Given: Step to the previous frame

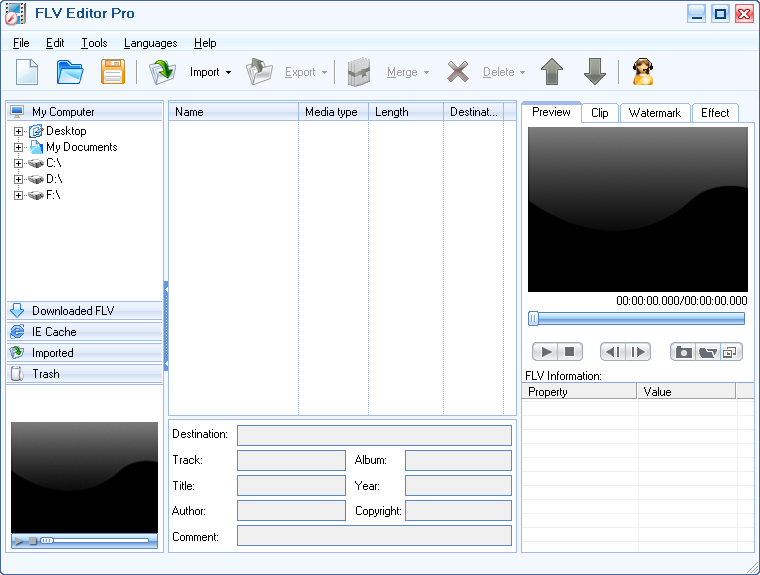Looking at the screenshot, I should (613, 352).
